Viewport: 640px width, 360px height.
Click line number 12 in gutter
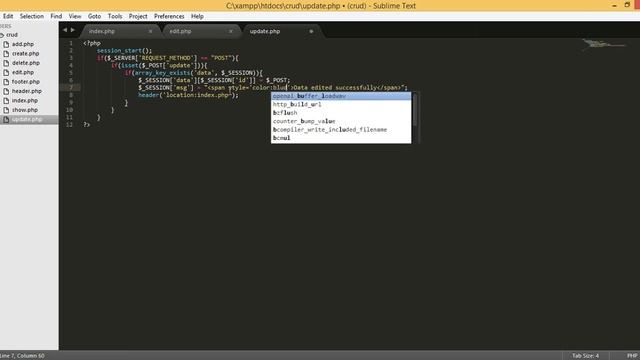(69, 125)
